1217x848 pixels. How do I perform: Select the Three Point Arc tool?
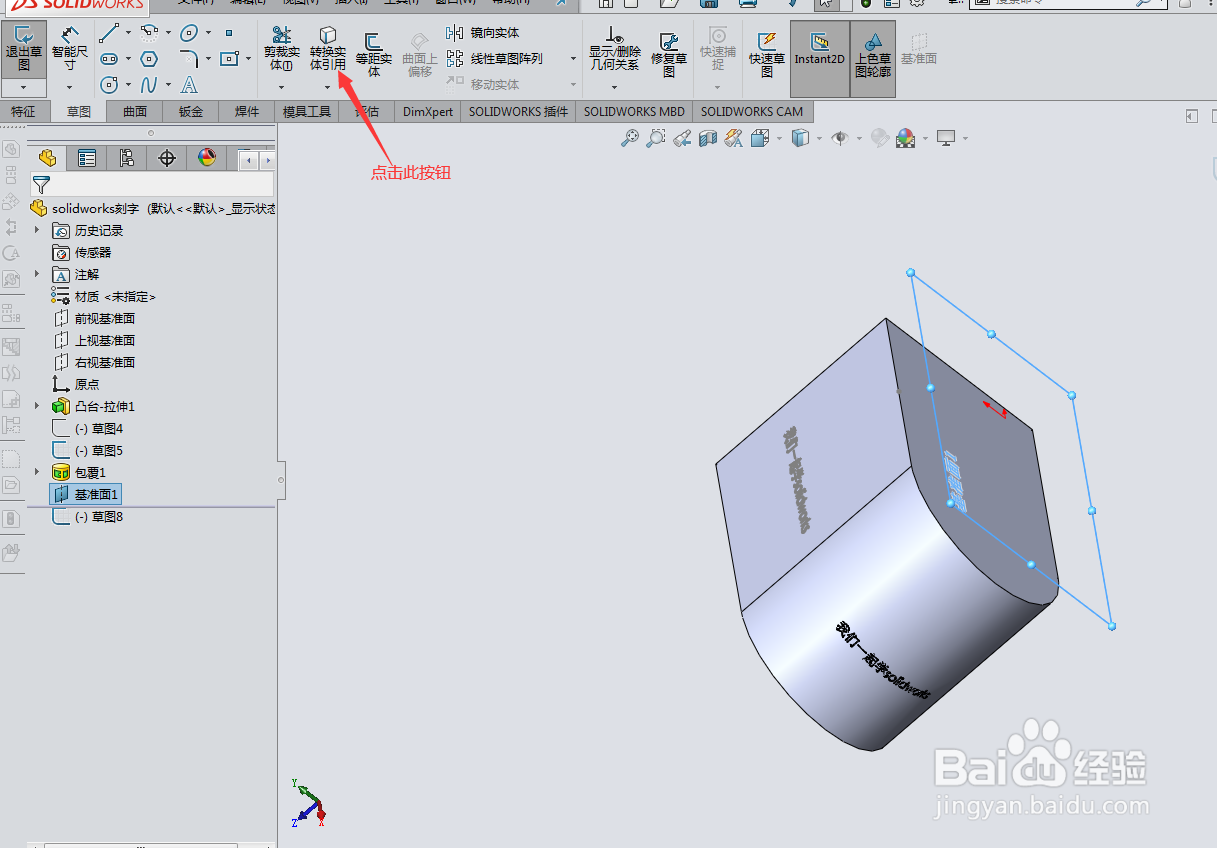[149, 33]
